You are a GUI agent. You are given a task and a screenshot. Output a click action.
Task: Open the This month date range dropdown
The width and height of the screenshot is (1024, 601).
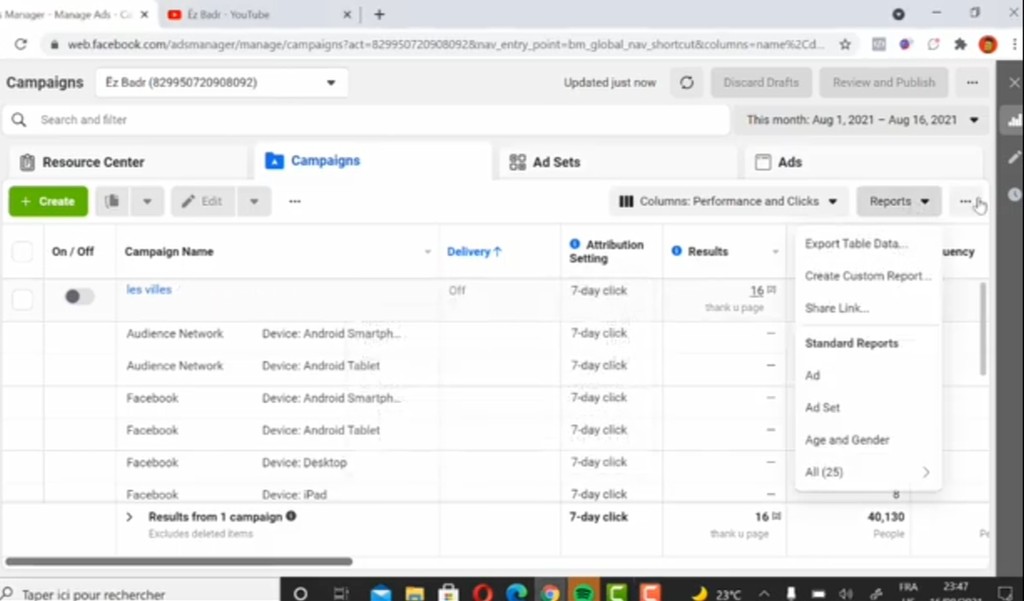pos(862,120)
